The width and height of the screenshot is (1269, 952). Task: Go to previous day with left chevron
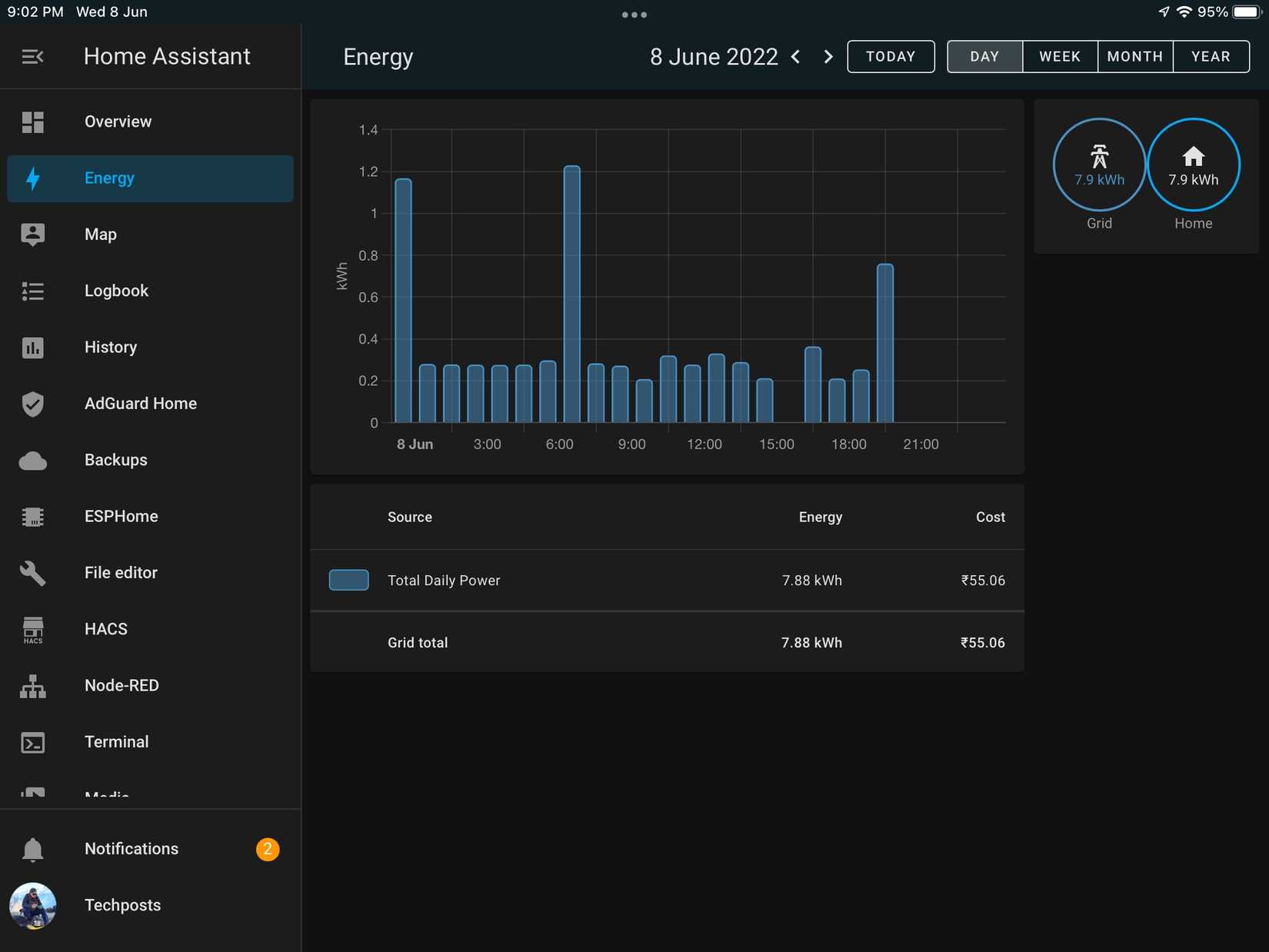[x=795, y=56]
